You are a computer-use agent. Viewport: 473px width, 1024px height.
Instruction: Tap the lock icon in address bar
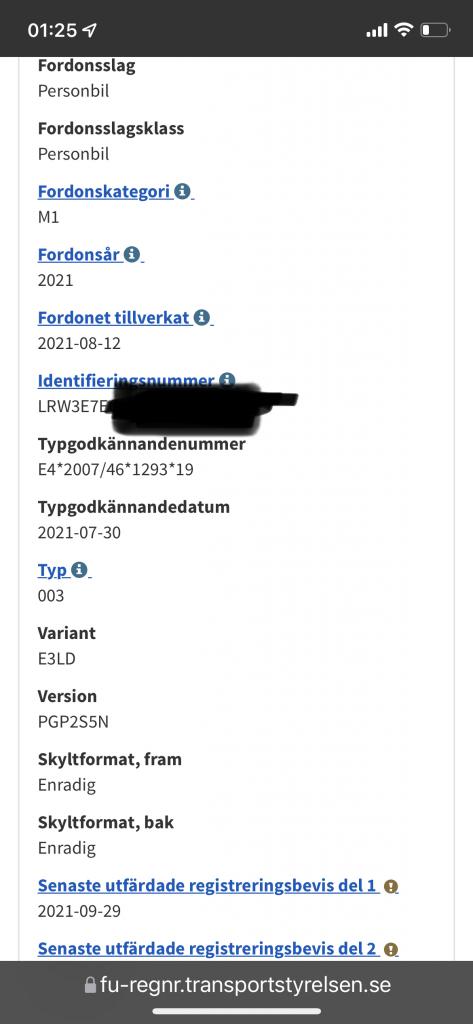coord(90,985)
